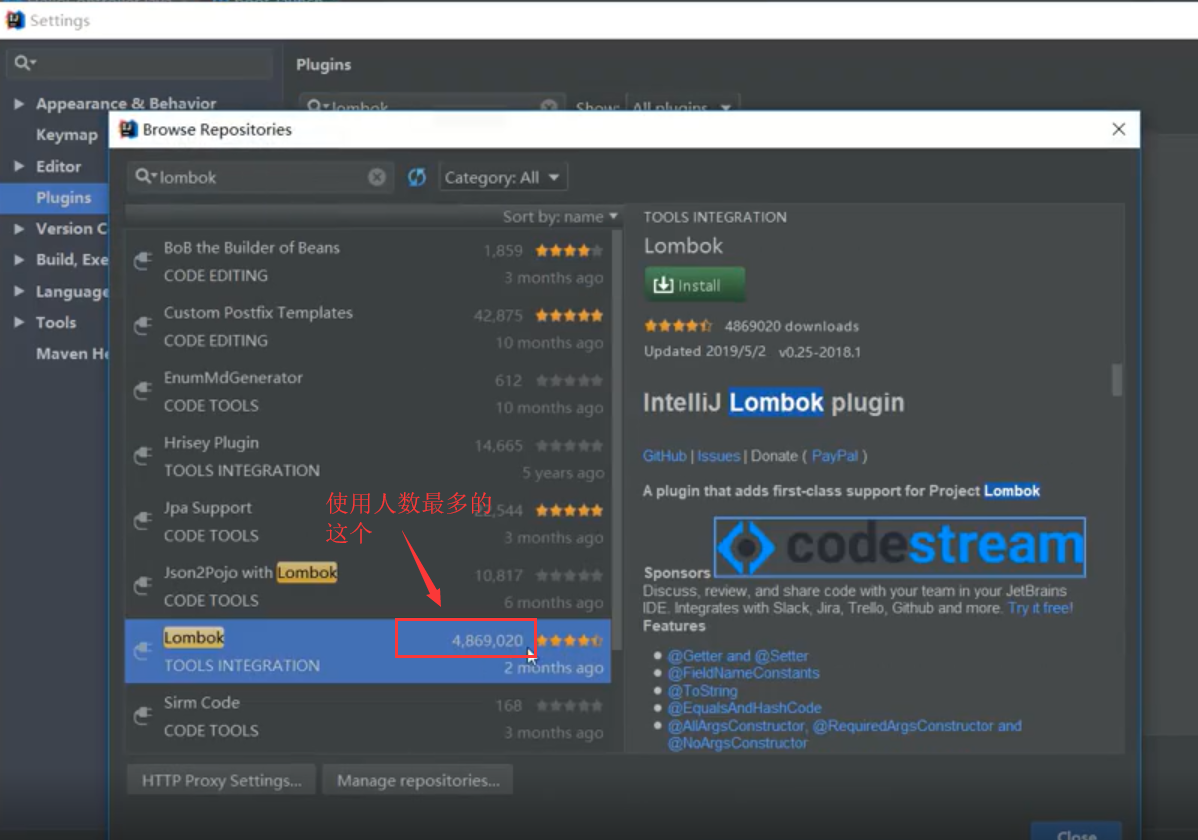Screen dimensions: 1198x840
Task: Select Sirm Code plugin
Action: tap(368, 716)
